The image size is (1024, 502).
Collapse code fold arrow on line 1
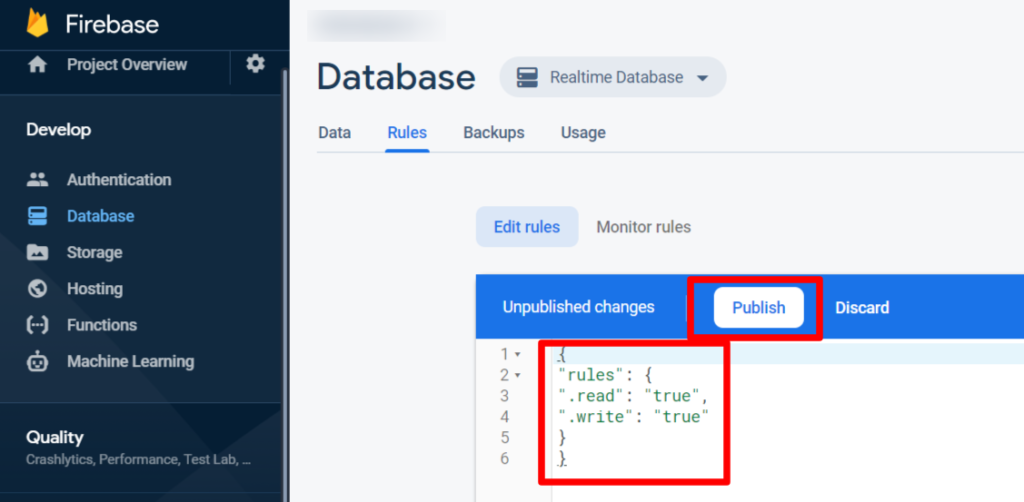point(518,354)
